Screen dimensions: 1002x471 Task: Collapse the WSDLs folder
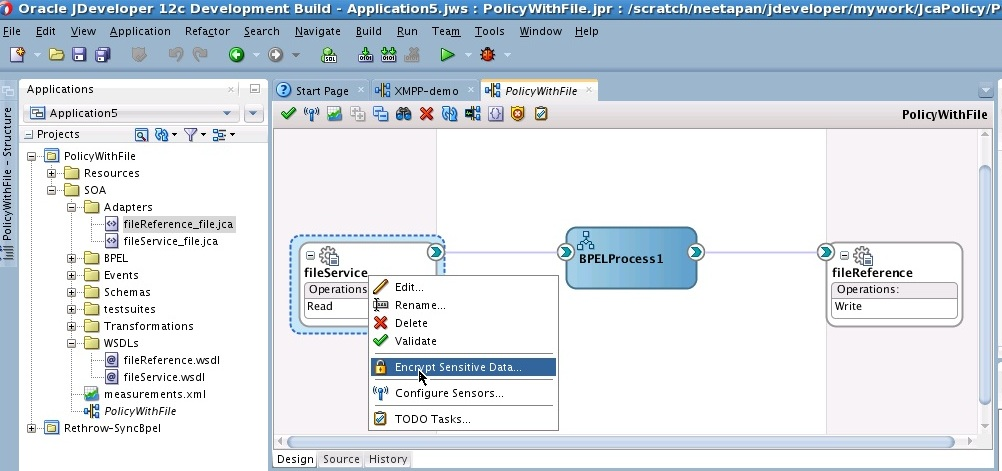(71, 343)
